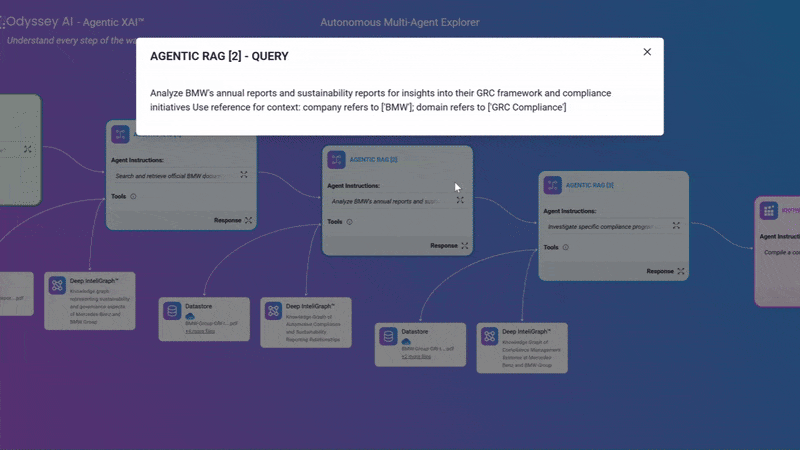Click cloud icon in Datastore with '+4 more files'

[x=190, y=317]
